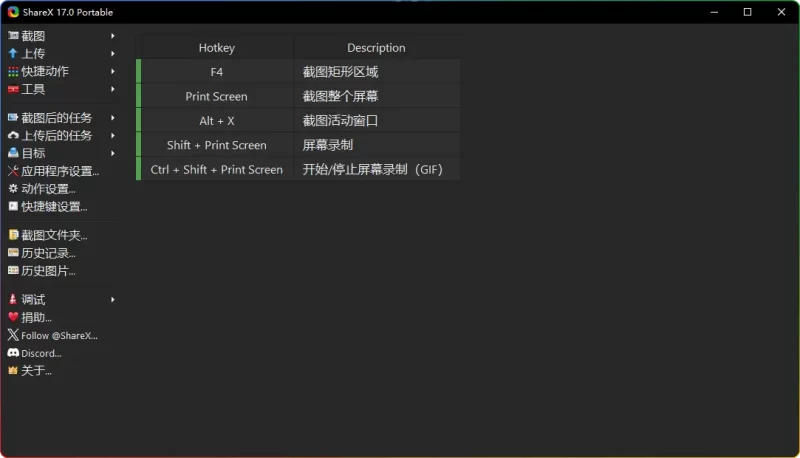Viewport: 800px width, 458px height.
Task: Click the 上传 upload arrow icon
Action: coord(13,53)
